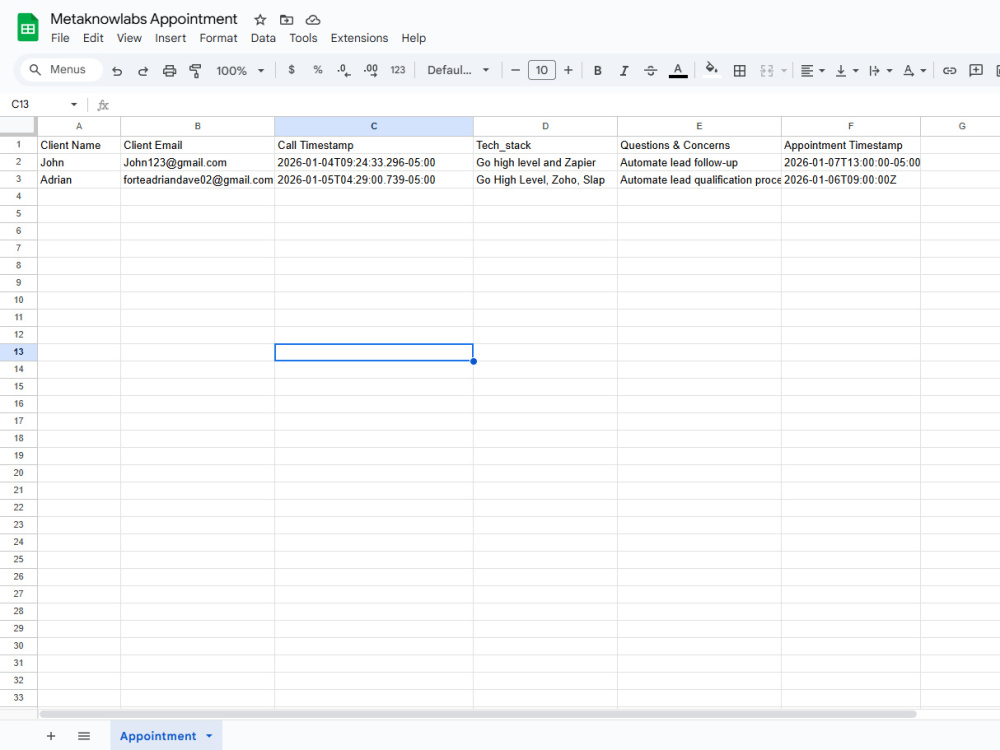This screenshot has height=750, width=1000.
Task: Switch to the Appointment sheet tab
Action: (158, 736)
